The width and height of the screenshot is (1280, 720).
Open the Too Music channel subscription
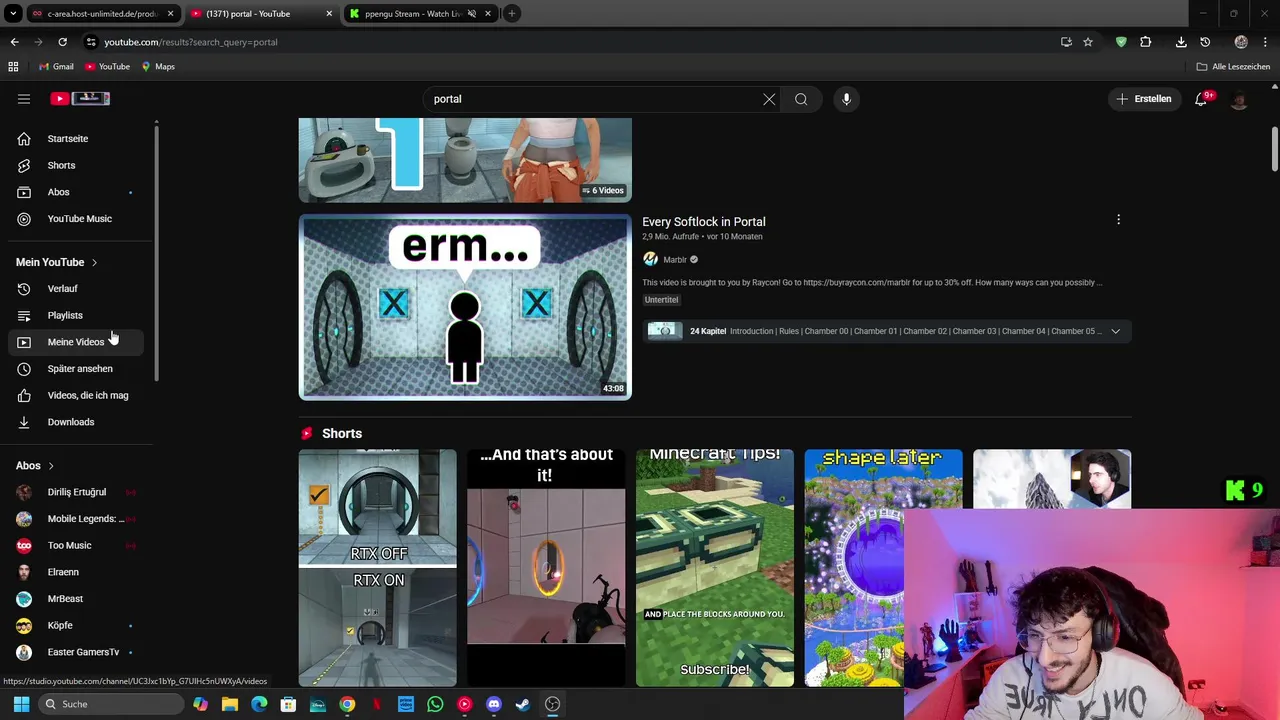(76, 545)
